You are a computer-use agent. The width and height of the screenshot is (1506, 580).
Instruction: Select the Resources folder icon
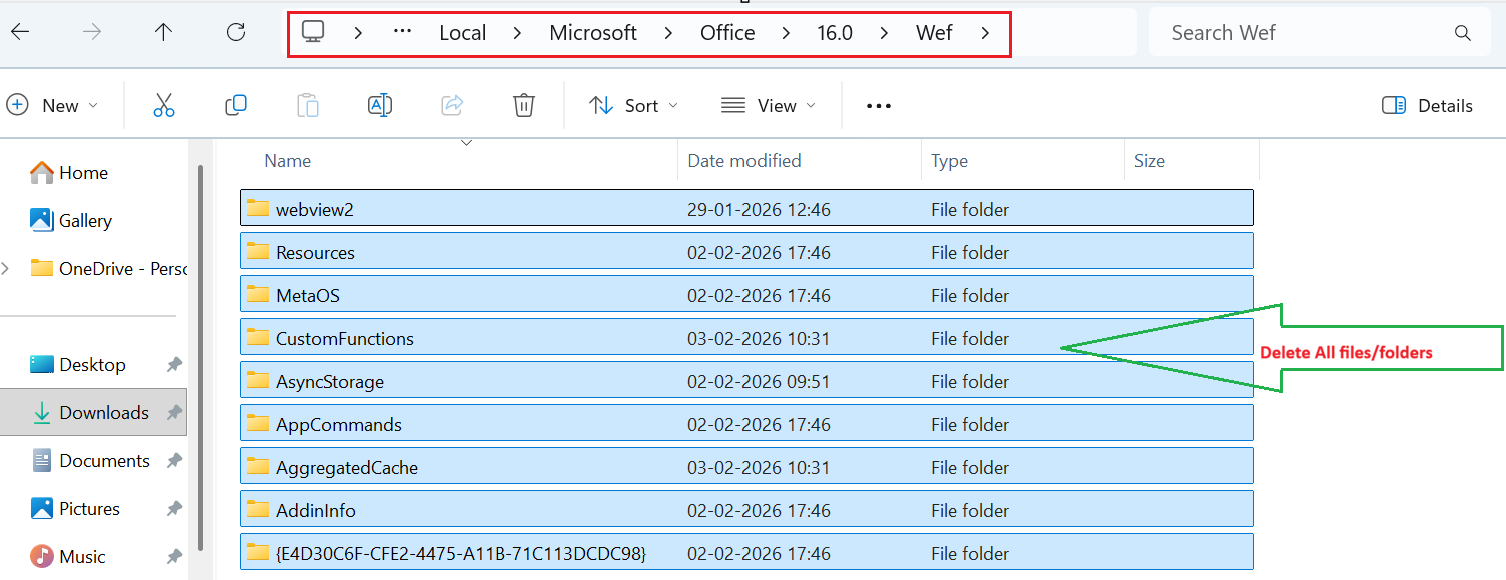click(x=259, y=251)
